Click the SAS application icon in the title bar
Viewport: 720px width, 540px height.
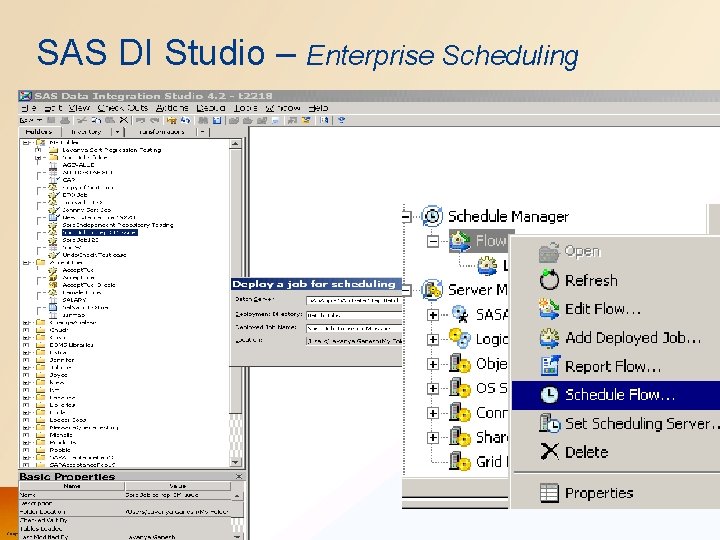25,96
